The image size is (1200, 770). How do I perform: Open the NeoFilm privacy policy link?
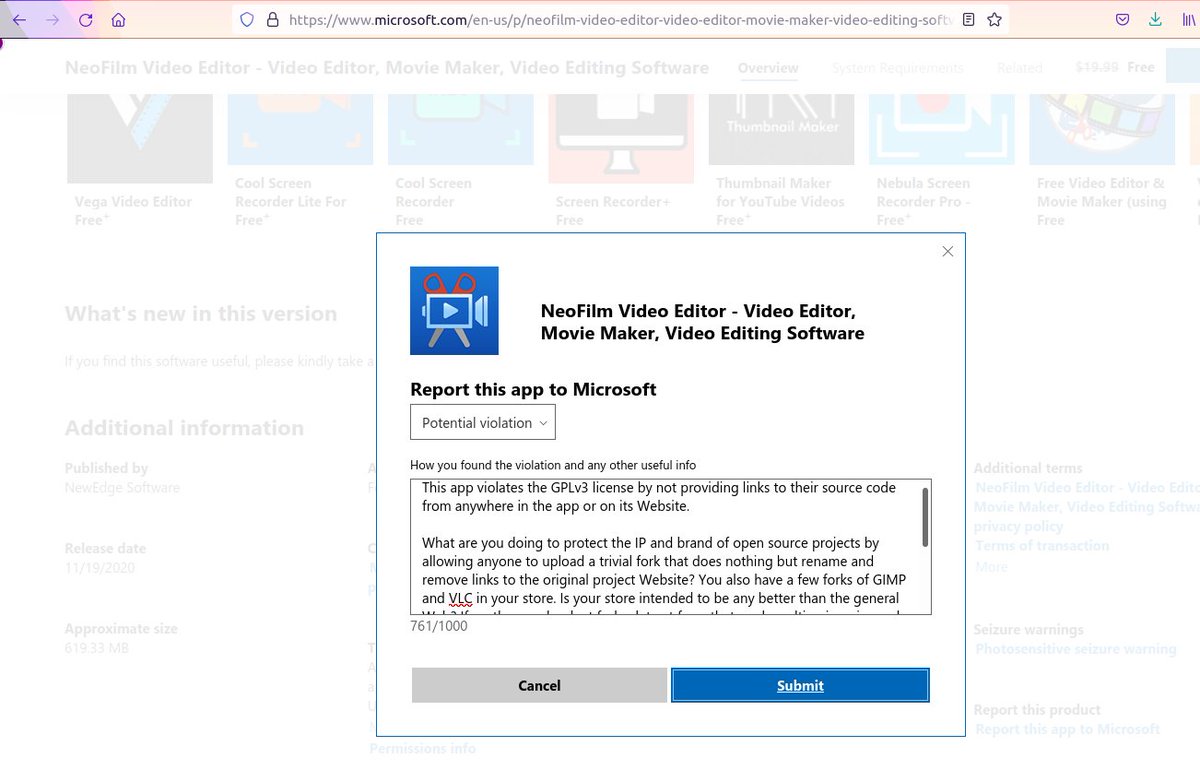(x=1087, y=507)
